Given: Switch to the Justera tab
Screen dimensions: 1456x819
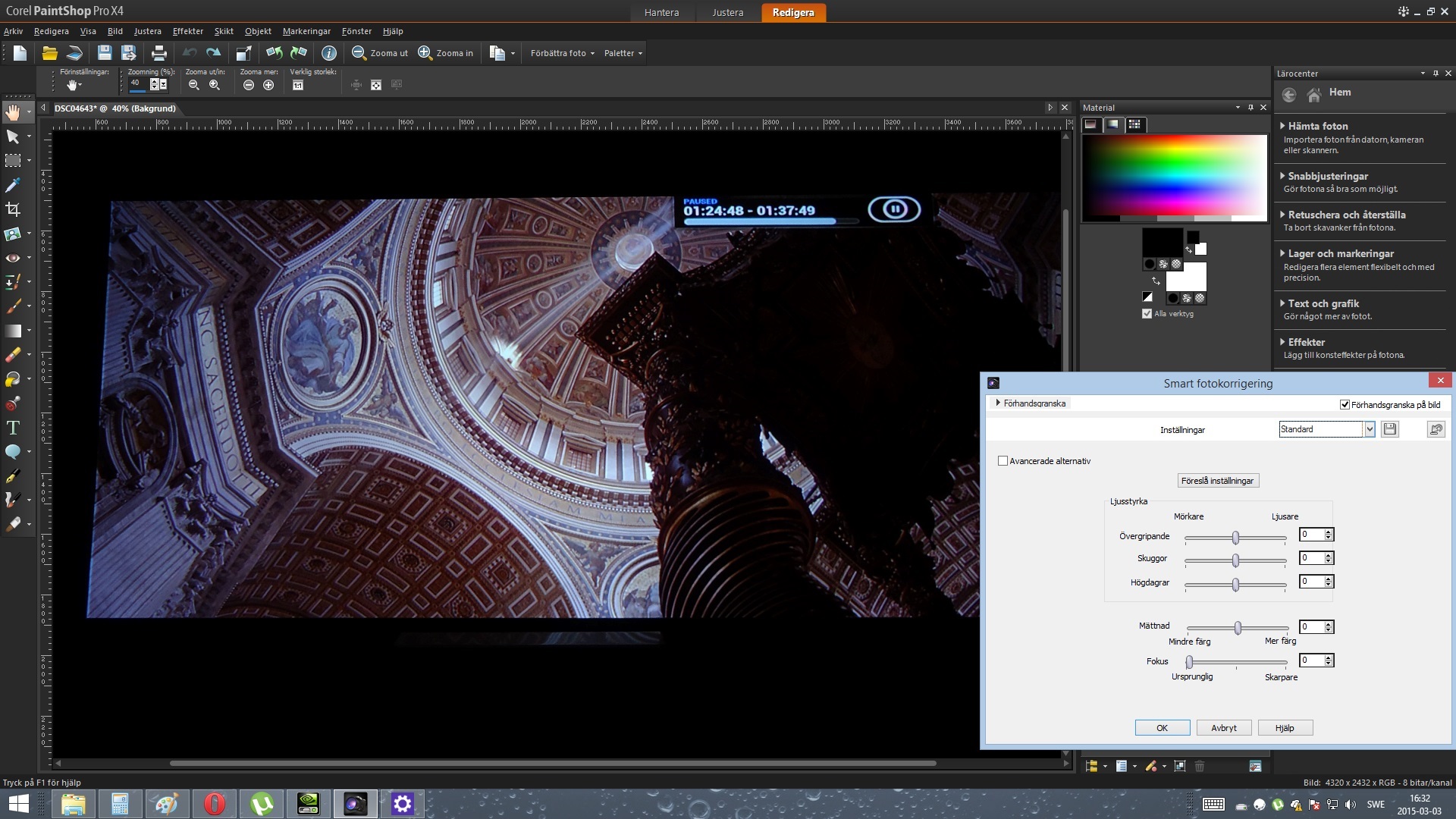Looking at the screenshot, I should (x=727, y=12).
